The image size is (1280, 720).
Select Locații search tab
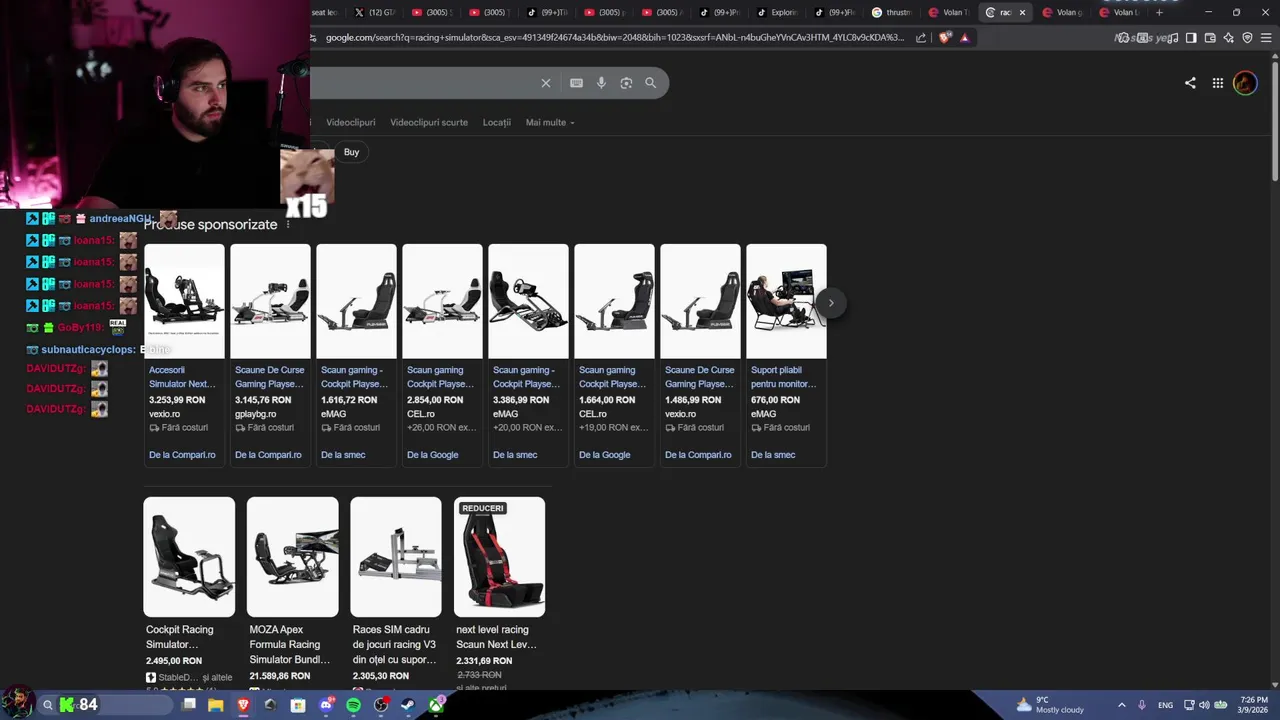pos(497,122)
